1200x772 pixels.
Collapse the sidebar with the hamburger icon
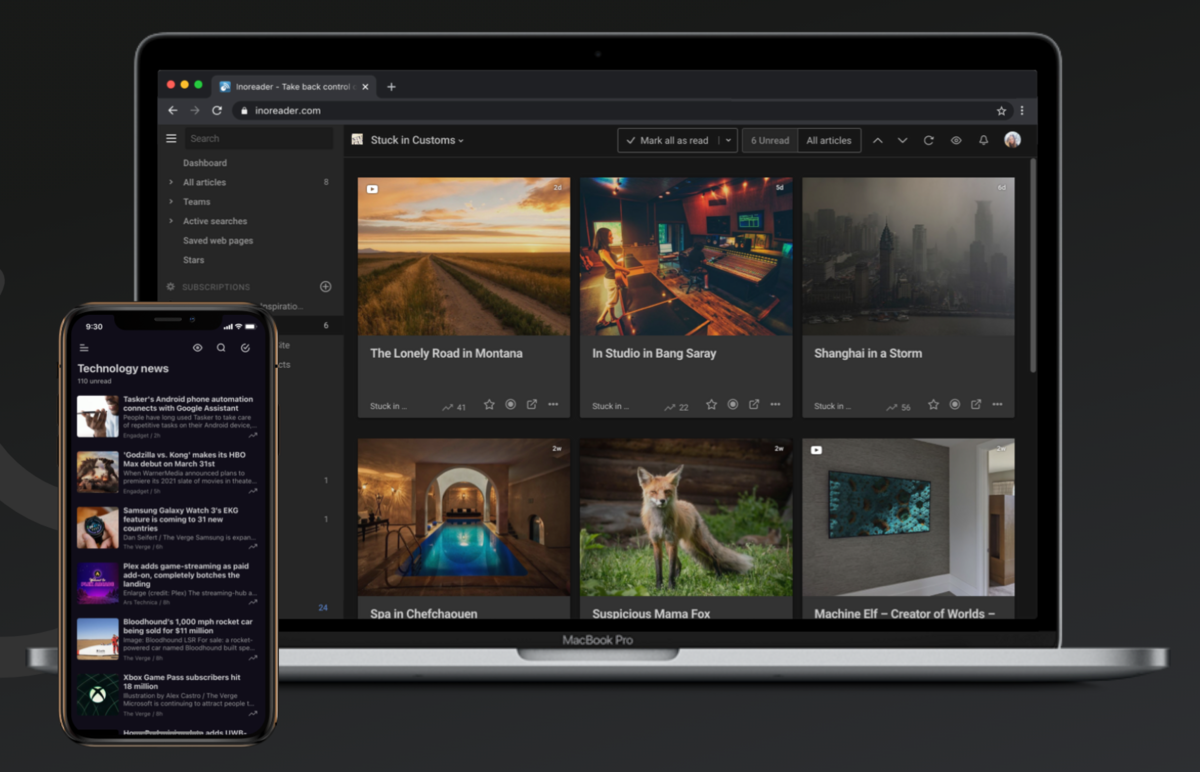point(171,138)
